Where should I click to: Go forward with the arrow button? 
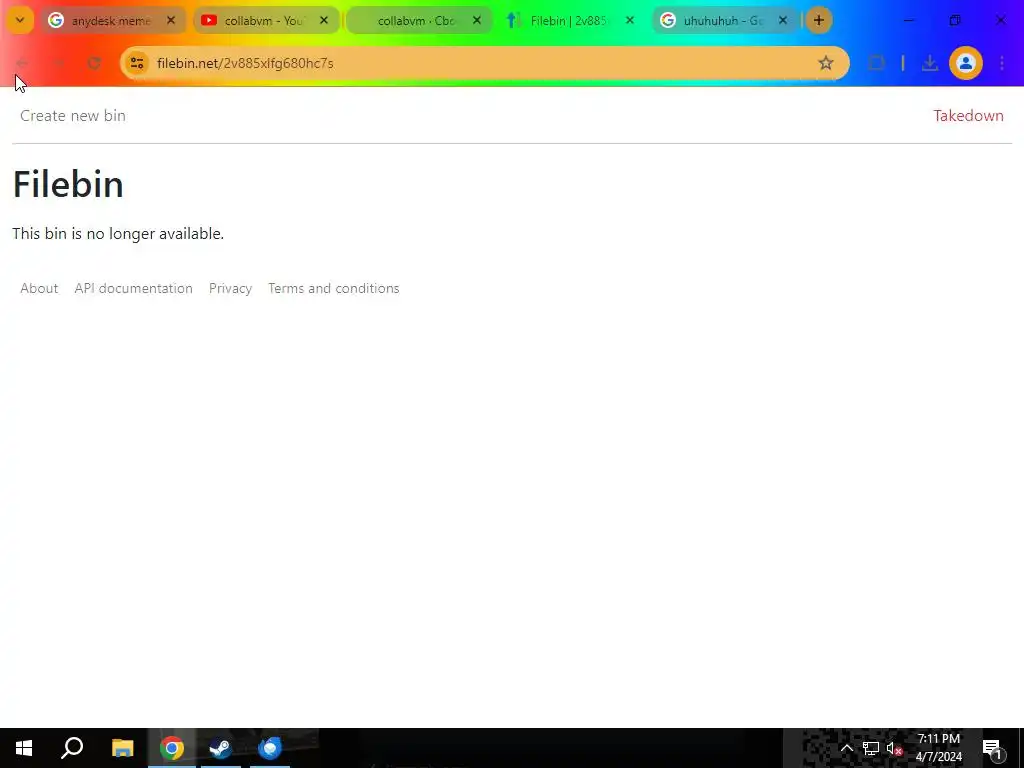(x=58, y=63)
